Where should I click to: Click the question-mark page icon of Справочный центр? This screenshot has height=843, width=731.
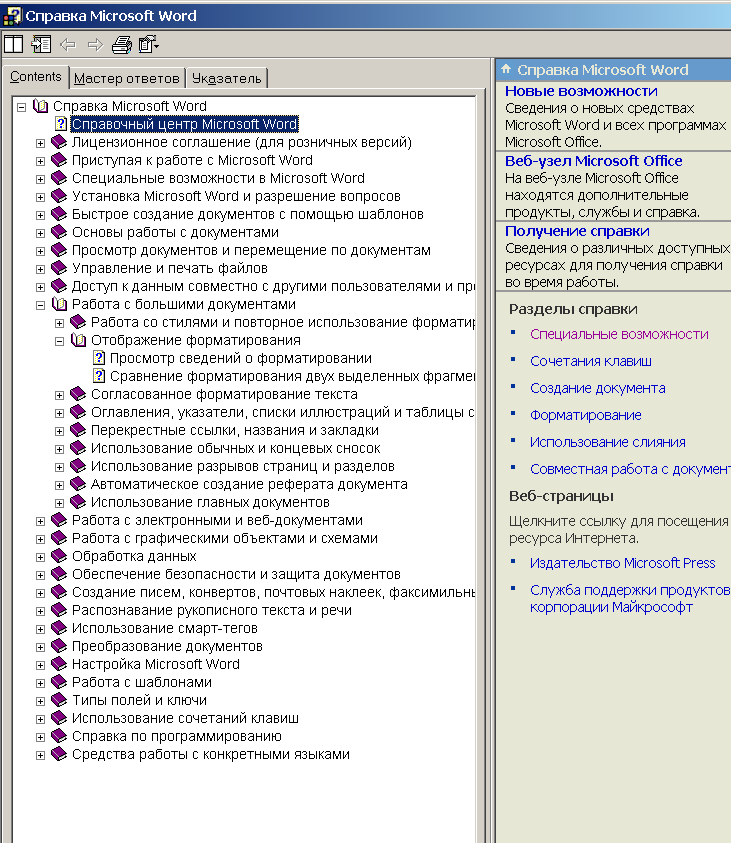pos(61,124)
